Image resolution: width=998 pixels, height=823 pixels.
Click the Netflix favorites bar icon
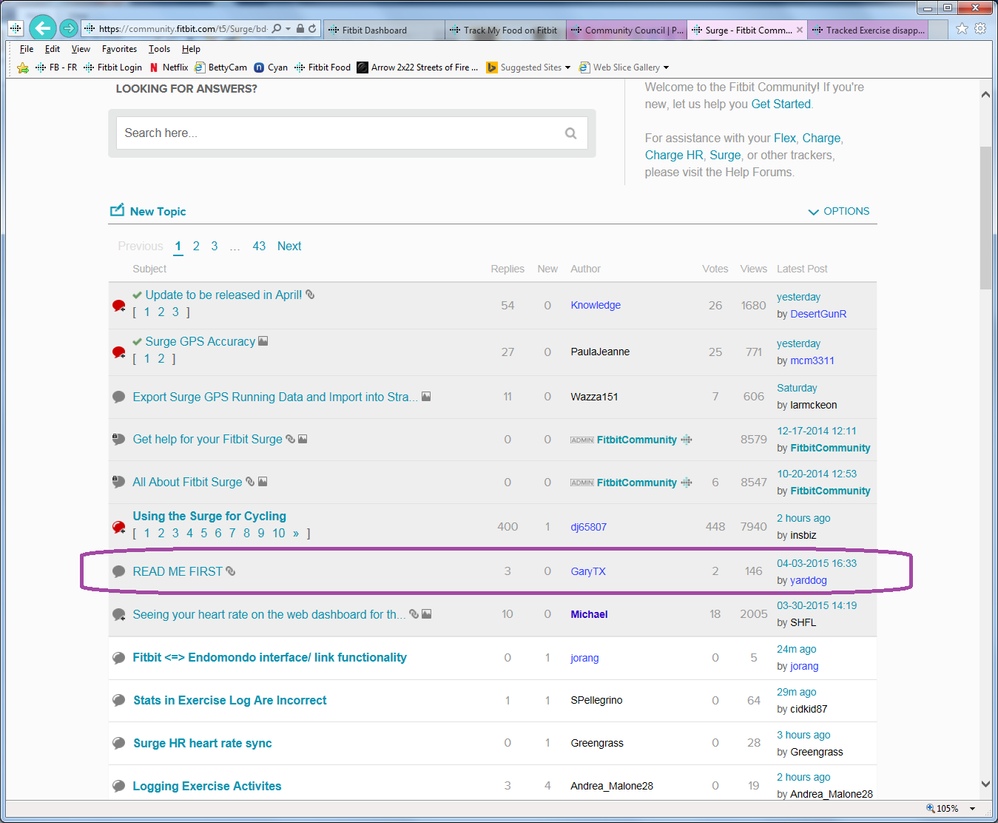(x=153, y=67)
